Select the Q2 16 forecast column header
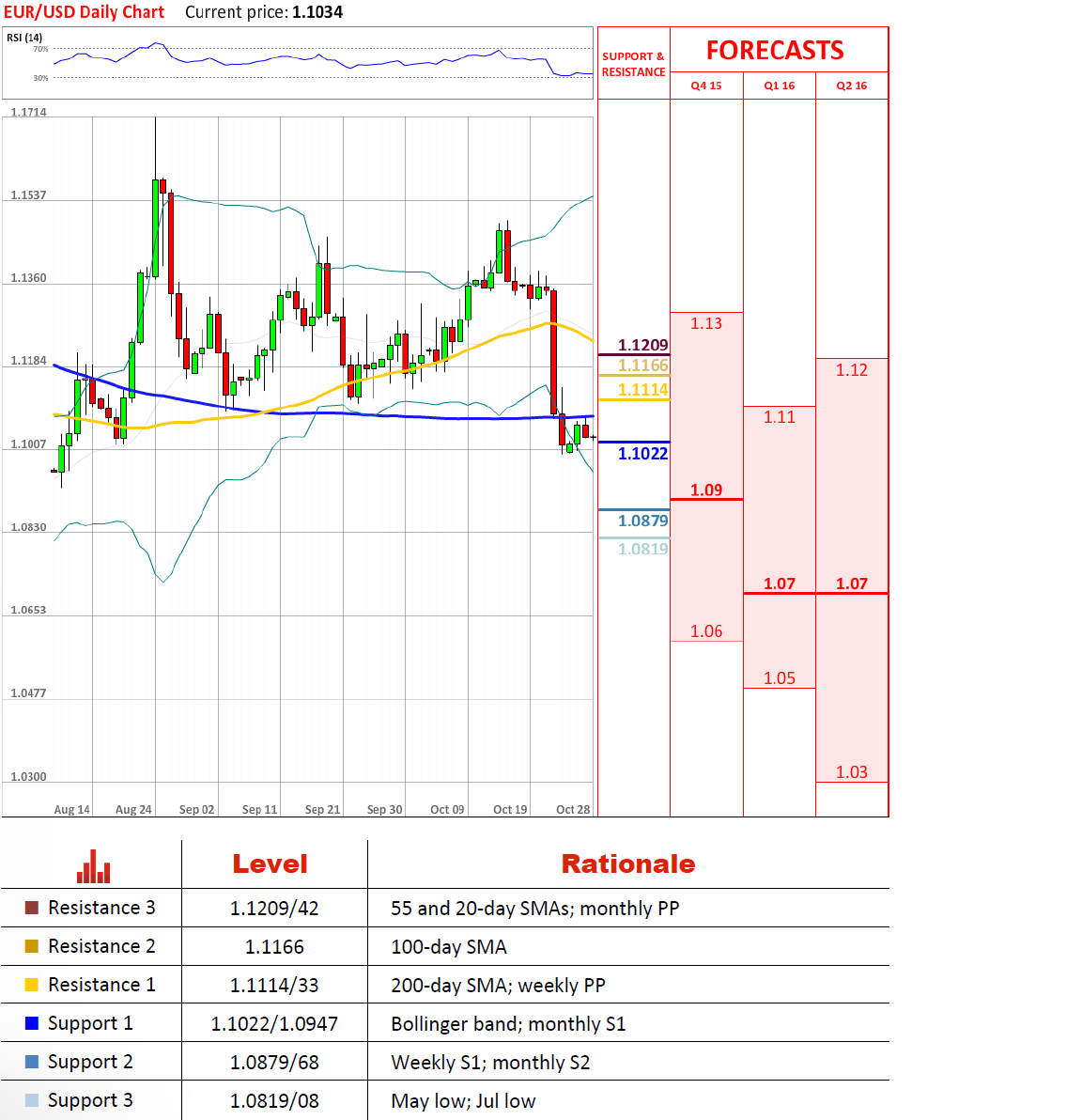 (852, 86)
